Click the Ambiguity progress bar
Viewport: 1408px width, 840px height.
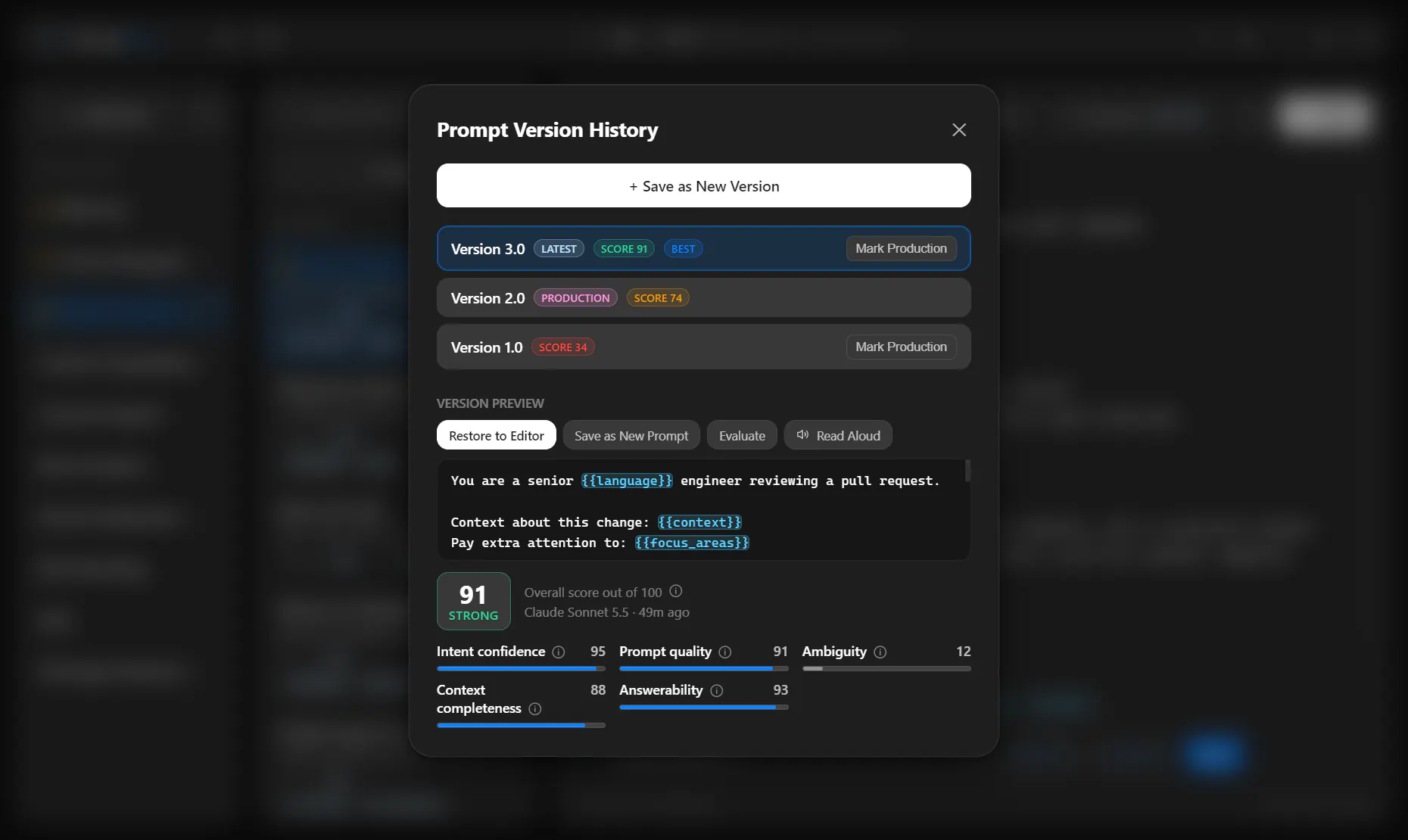(x=886, y=669)
